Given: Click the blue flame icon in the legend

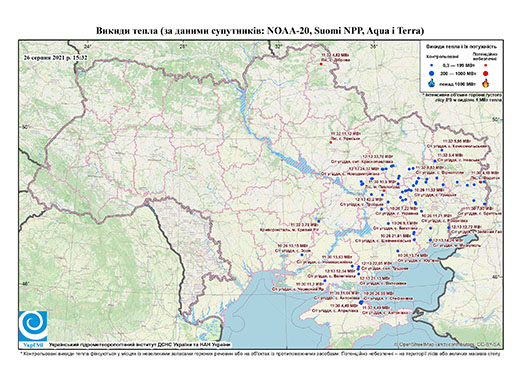Looking at the screenshot, I should click(x=432, y=83).
